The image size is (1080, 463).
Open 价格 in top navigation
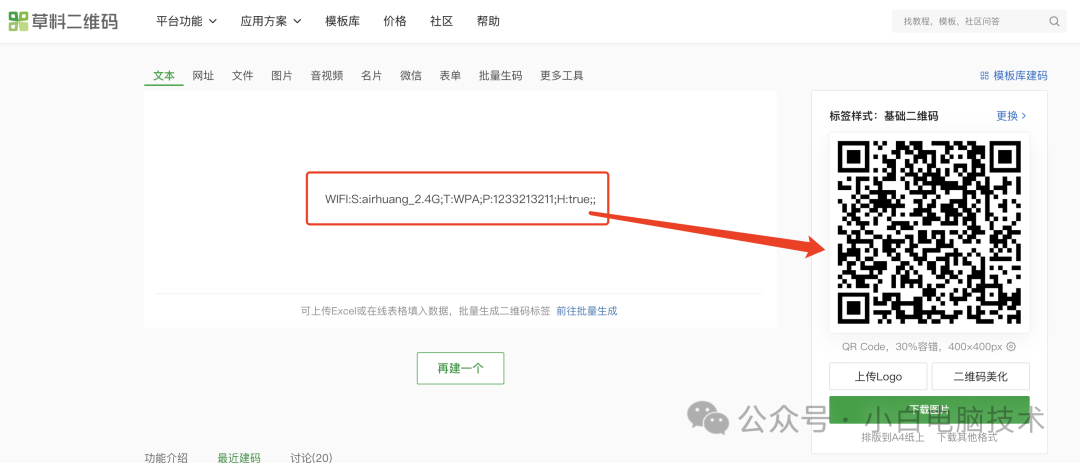[x=395, y=21]
